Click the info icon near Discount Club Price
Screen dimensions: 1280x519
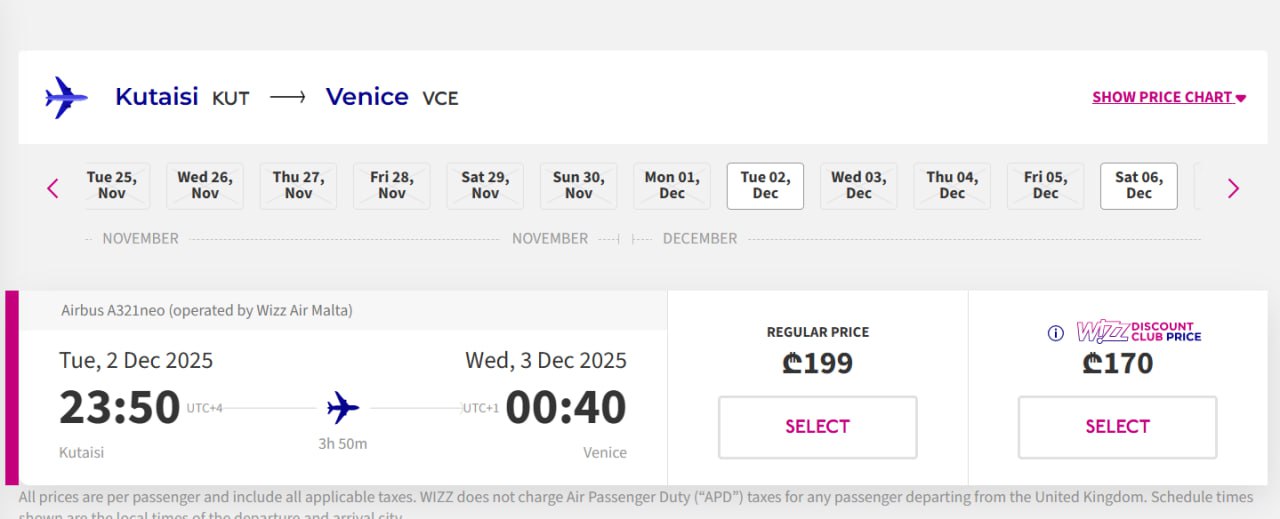(x=1055, y=333)
